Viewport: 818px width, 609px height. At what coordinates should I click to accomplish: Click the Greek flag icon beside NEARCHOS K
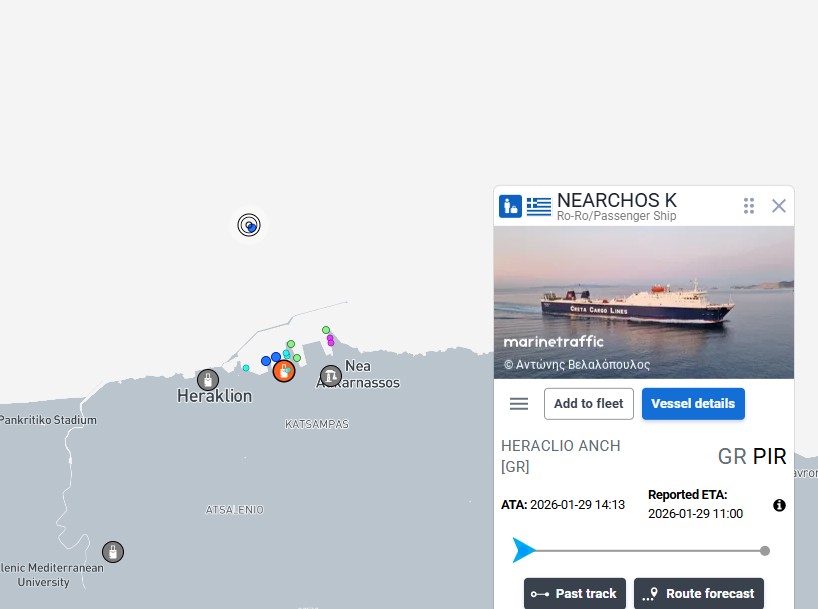(539, 206)
